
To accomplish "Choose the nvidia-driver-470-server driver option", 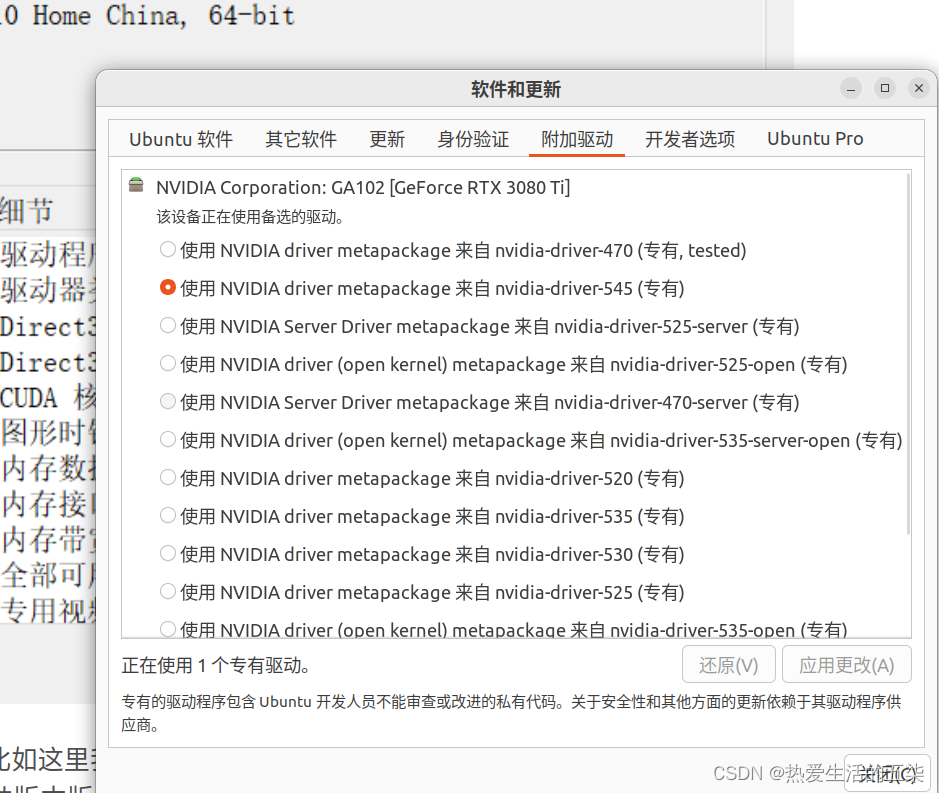I will pyautogui.click(x=167, y=401).
